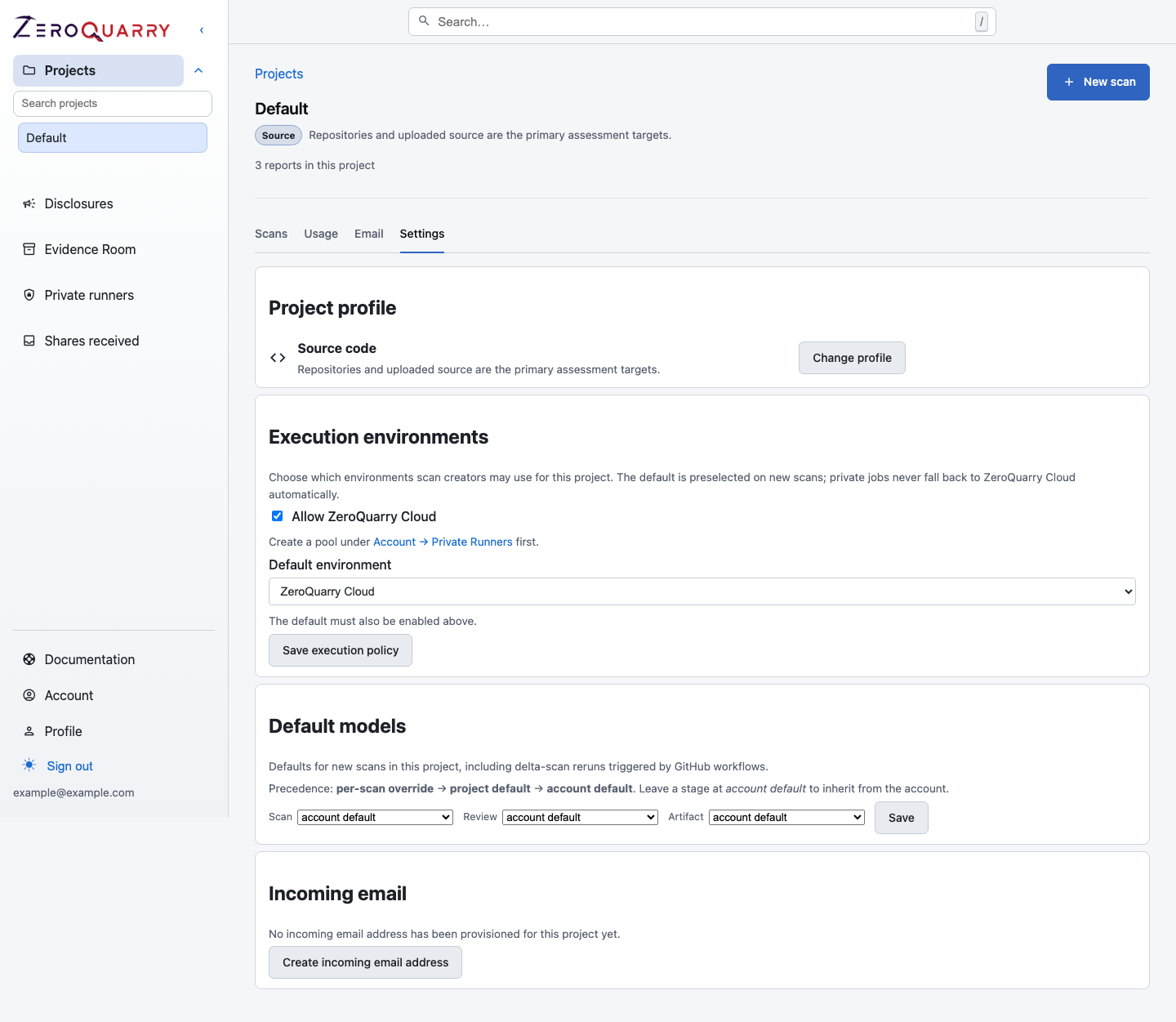This screenshot has width=1176, height=1022.
Task: Click the 'Default' project title heading
Action: tap(282, 109)
